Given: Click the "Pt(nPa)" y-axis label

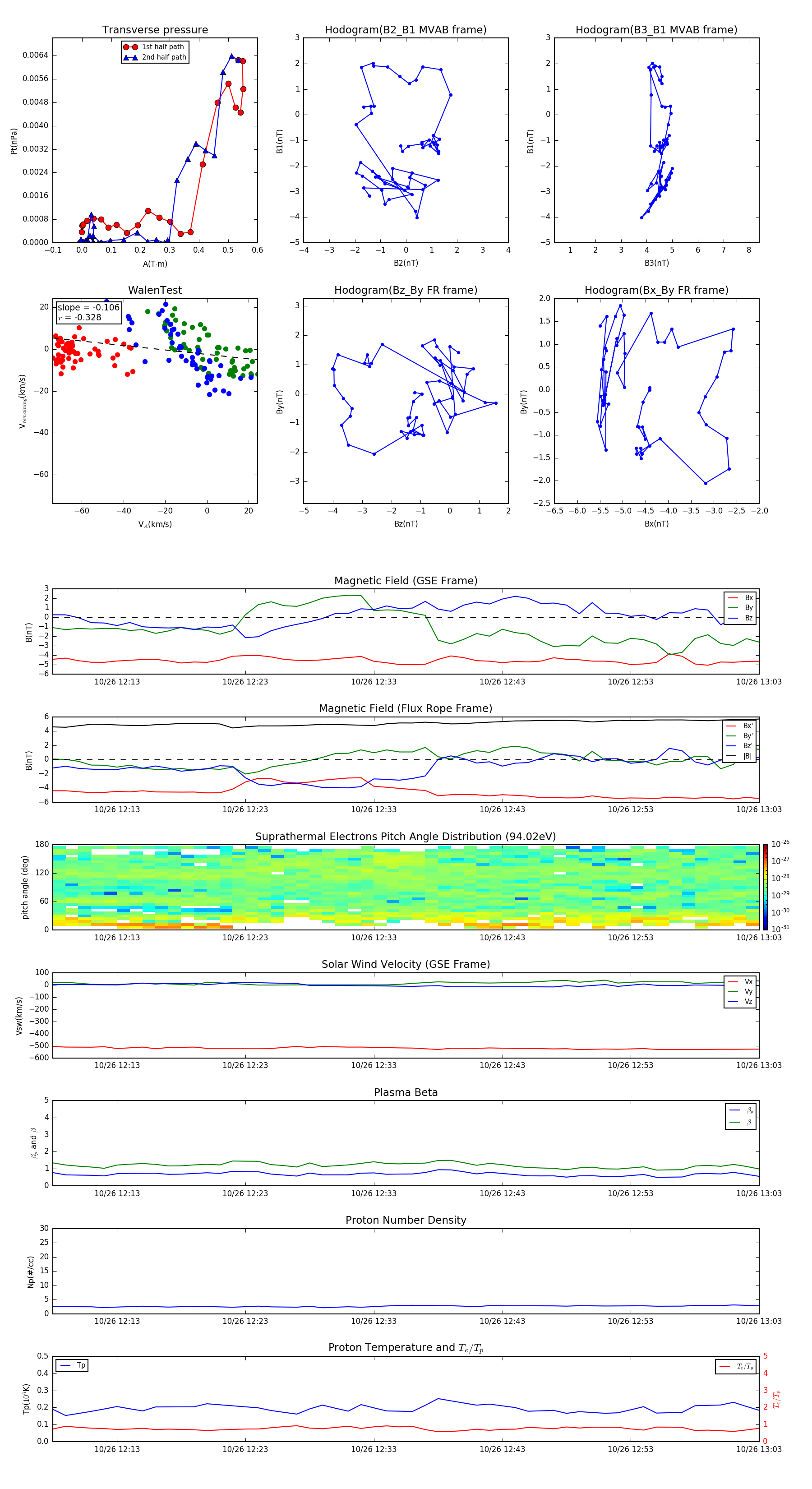Looking at the screenshot, I should coord(14,141).
